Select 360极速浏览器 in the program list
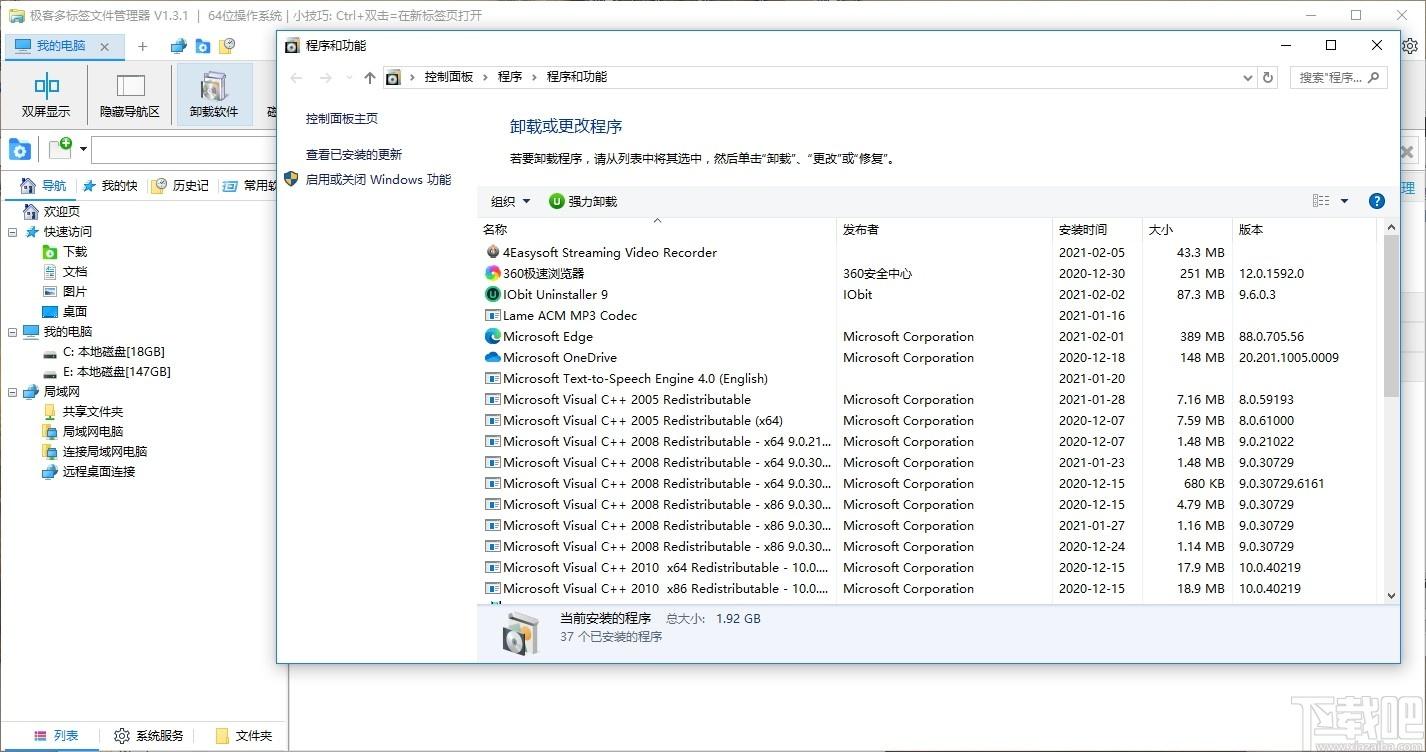 coord(930,274)
